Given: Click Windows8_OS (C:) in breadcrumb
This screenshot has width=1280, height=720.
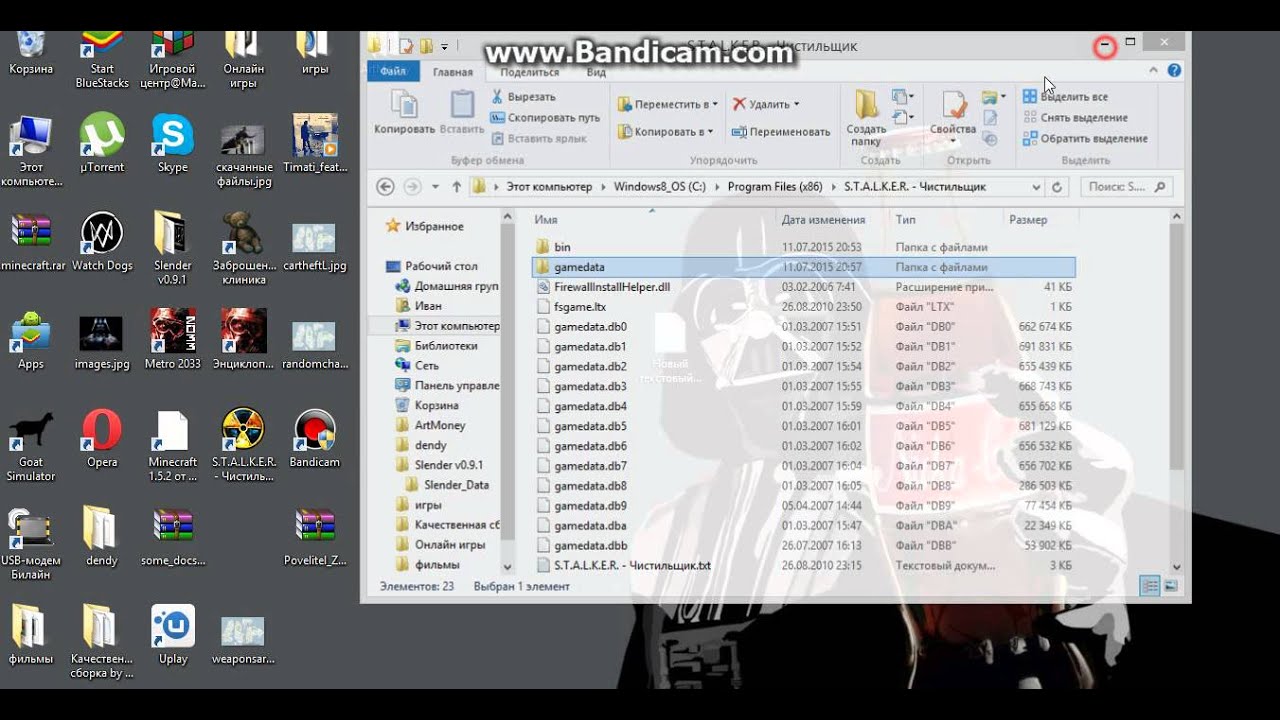Looking at the screenshot, I should [659, 187].
